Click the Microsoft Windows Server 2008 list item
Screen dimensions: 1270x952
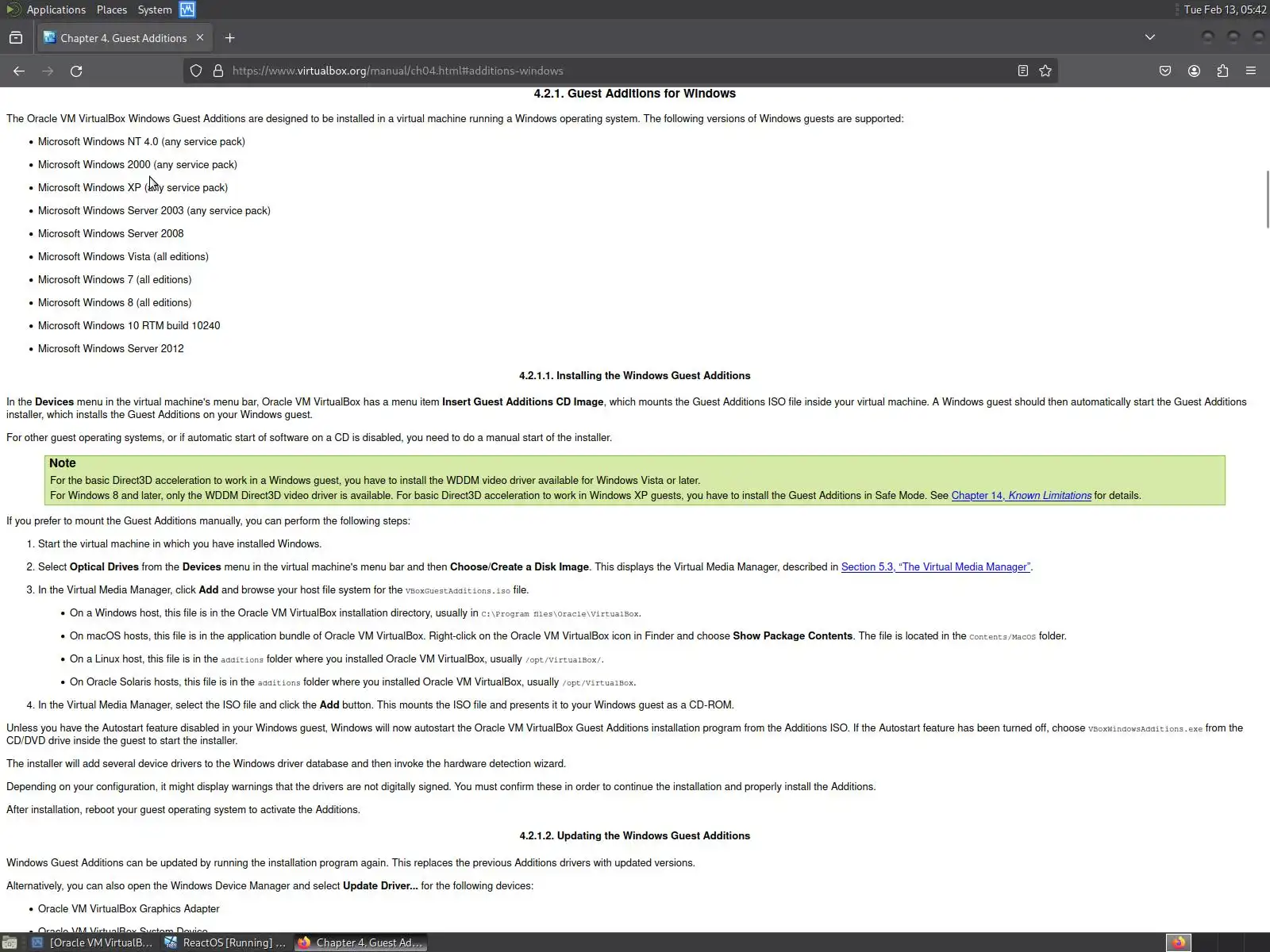coord(110,234)
